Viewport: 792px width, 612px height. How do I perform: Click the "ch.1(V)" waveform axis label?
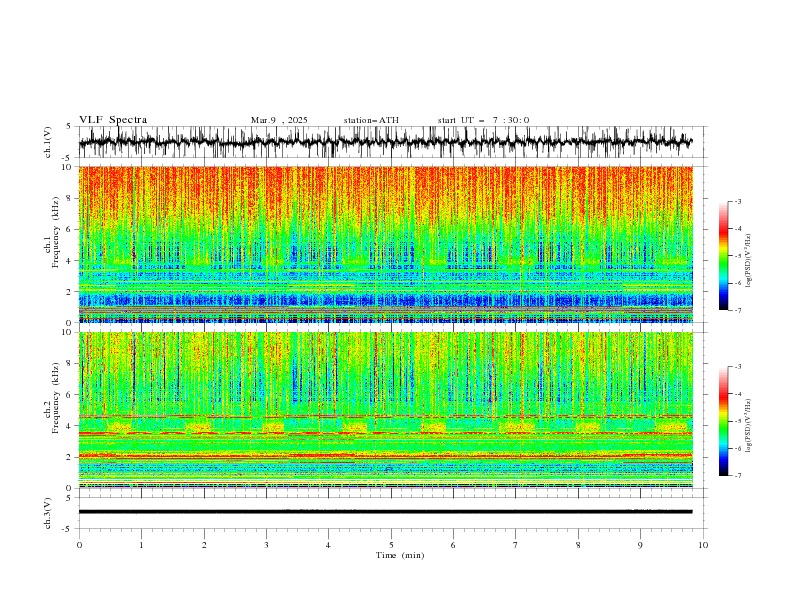coord(48,142)
